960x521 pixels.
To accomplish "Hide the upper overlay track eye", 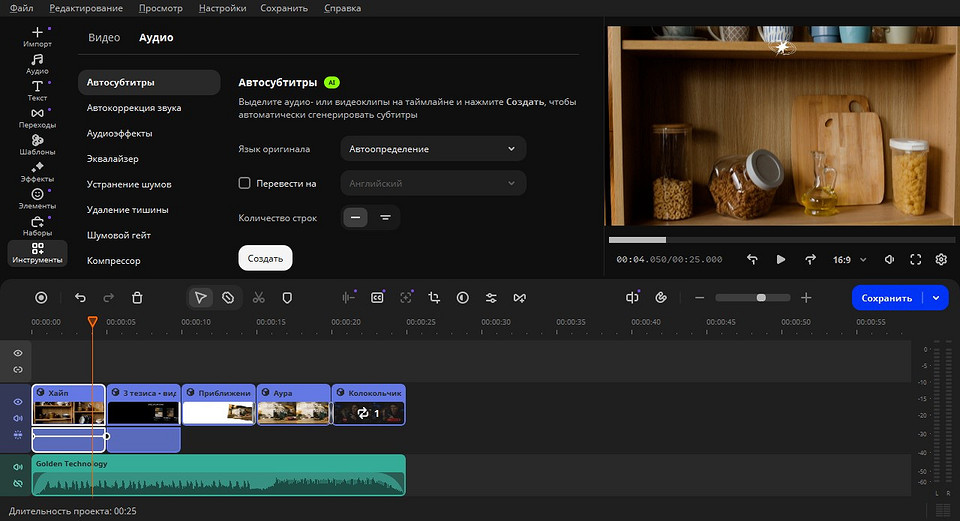I will pos(18,353).
